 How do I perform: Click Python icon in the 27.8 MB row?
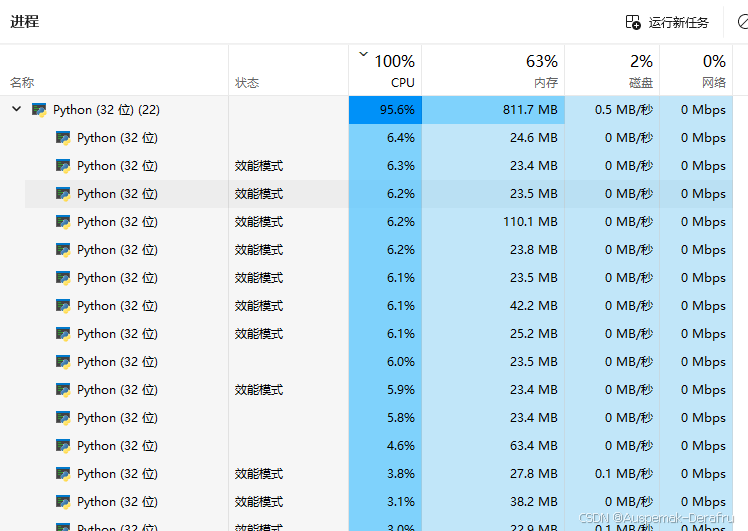pos(63,474)
